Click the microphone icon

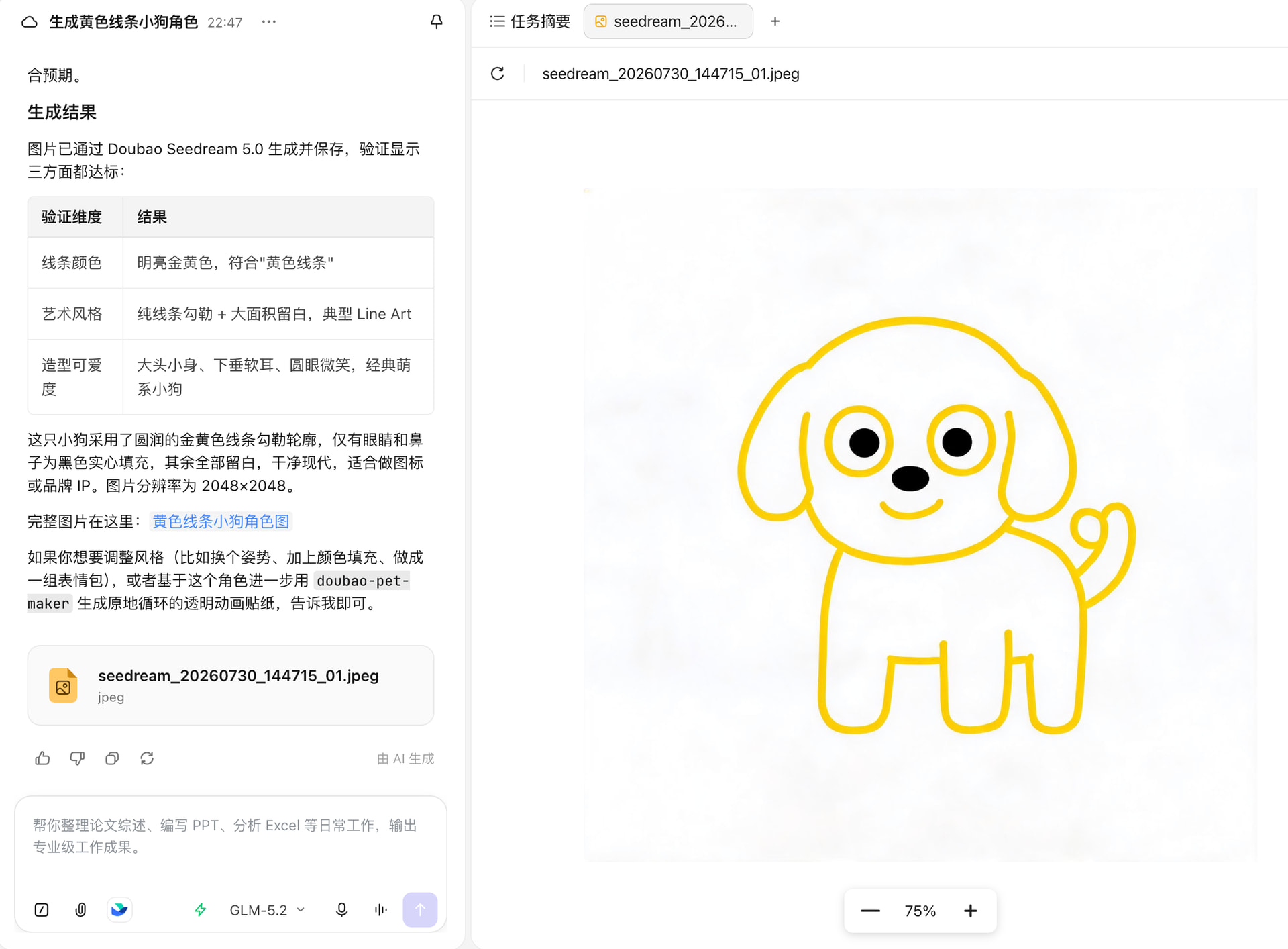pos(341,910)
